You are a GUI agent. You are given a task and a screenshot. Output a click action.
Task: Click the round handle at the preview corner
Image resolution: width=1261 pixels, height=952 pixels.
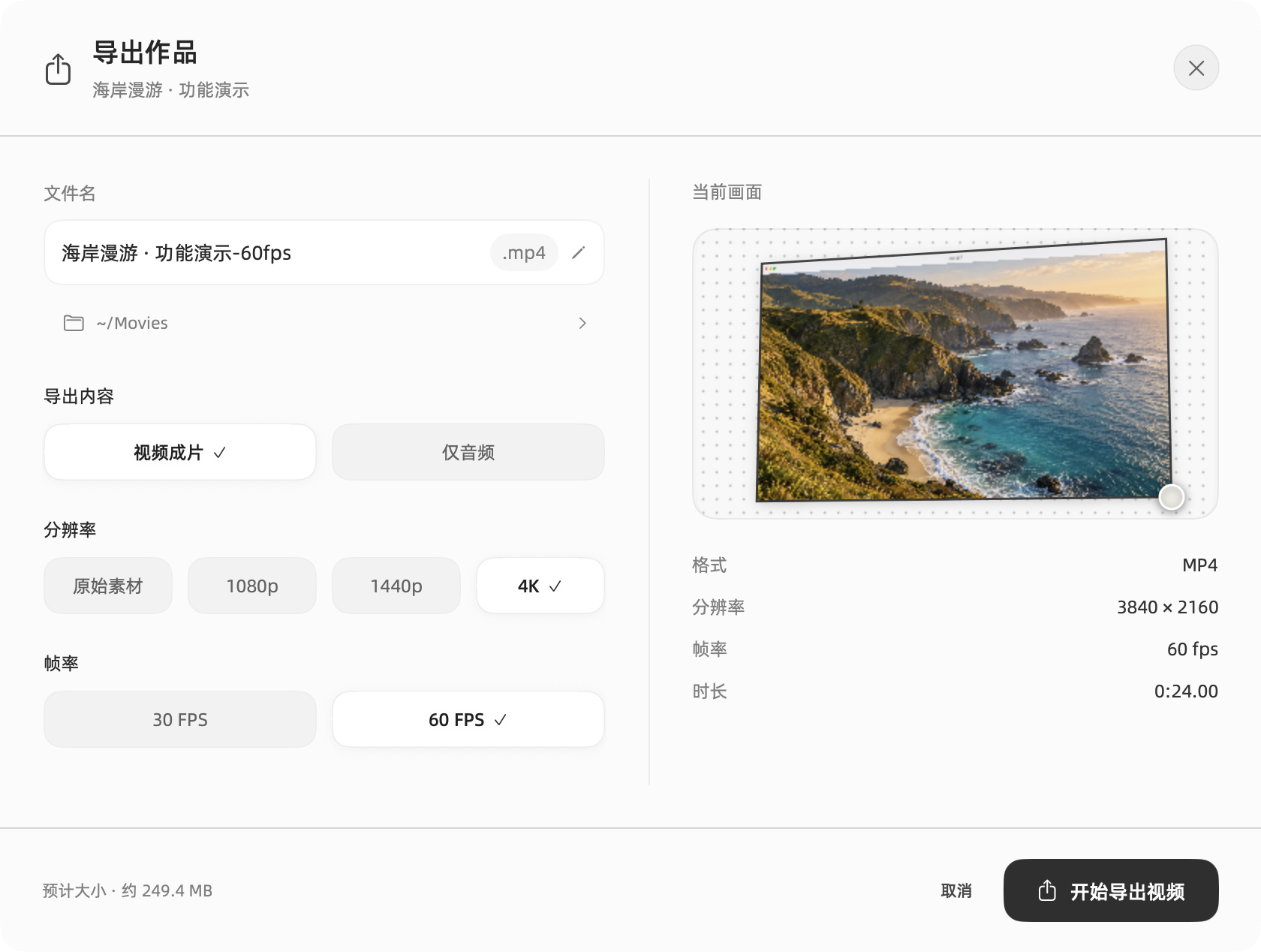click(x=1171, y=497)
